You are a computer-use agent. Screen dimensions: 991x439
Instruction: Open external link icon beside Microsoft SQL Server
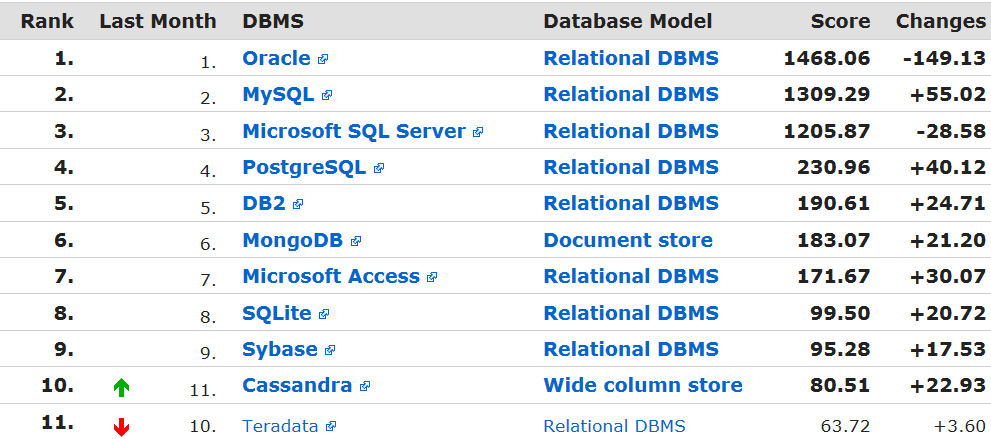tap(478, 132)
